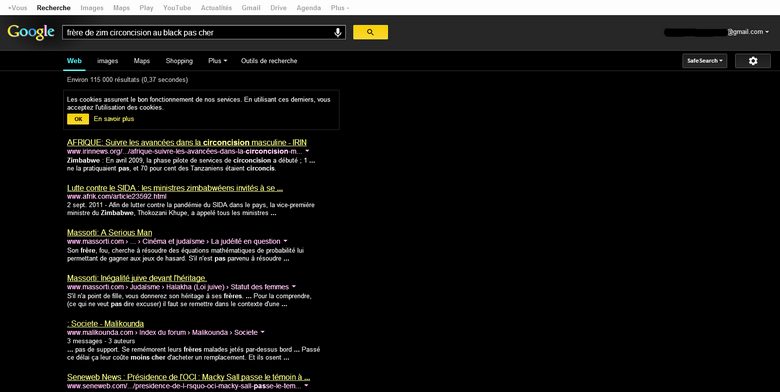Expand arrow after Malikounda Societe breadcrumb
The image size is (780, 392).
(x=262, y=332)
